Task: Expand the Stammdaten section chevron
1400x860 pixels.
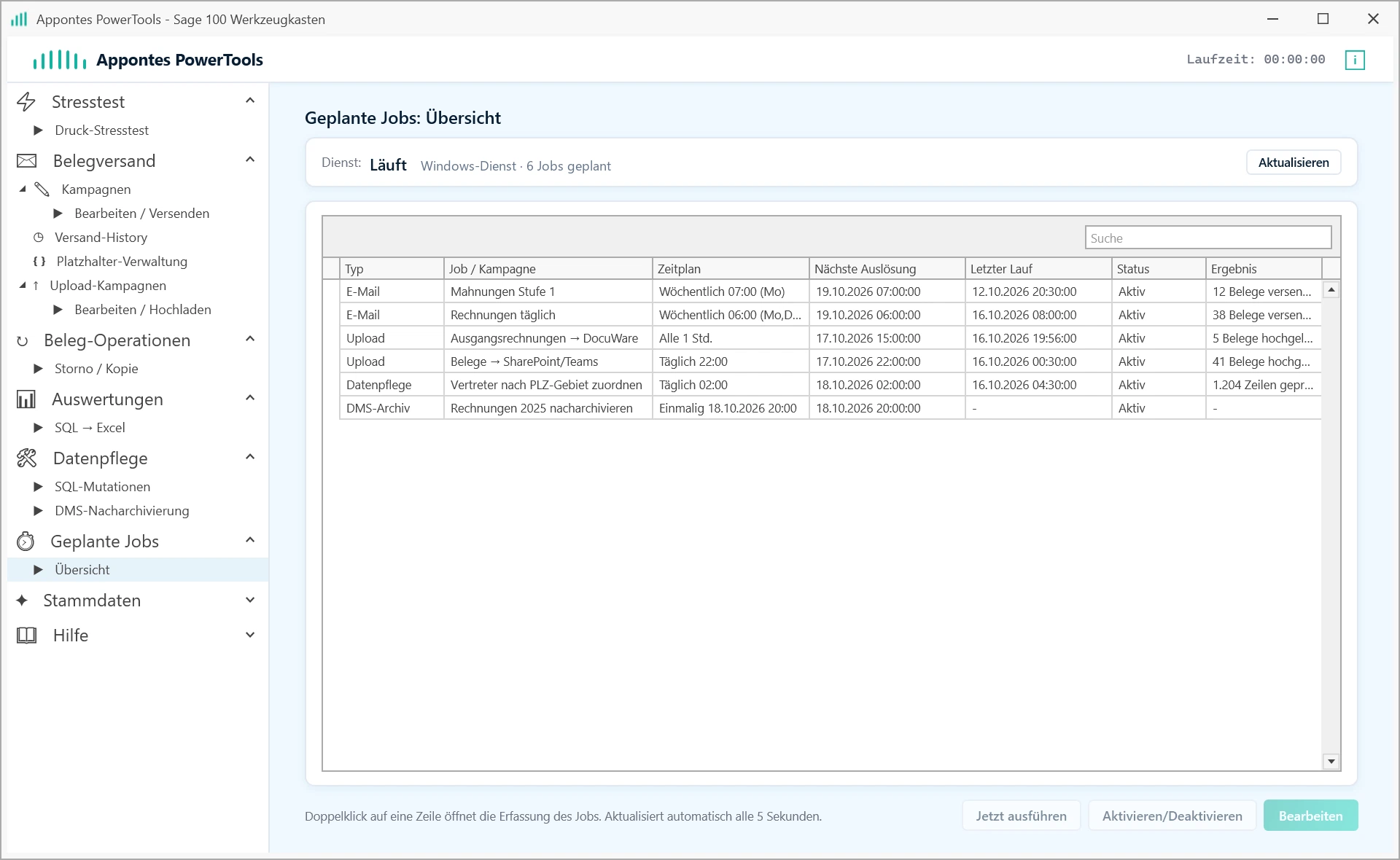Action: [250, 600]
